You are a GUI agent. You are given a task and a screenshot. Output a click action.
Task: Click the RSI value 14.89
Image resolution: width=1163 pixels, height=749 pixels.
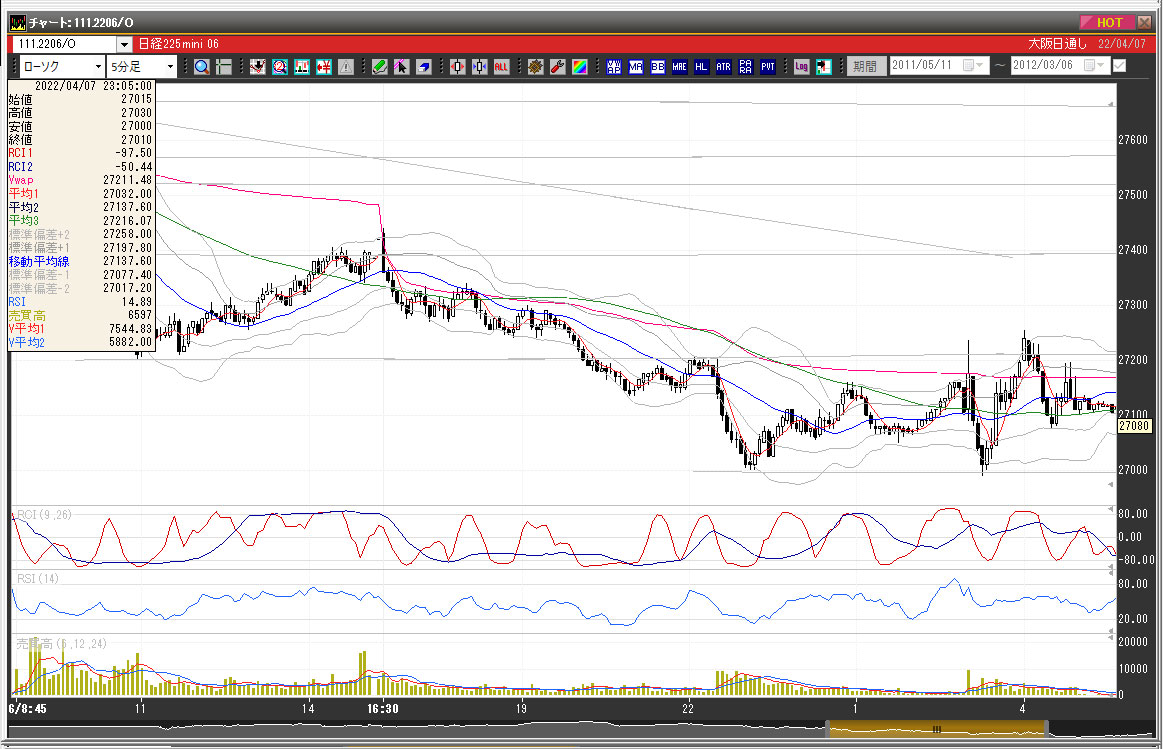click(x=137, y=302)
